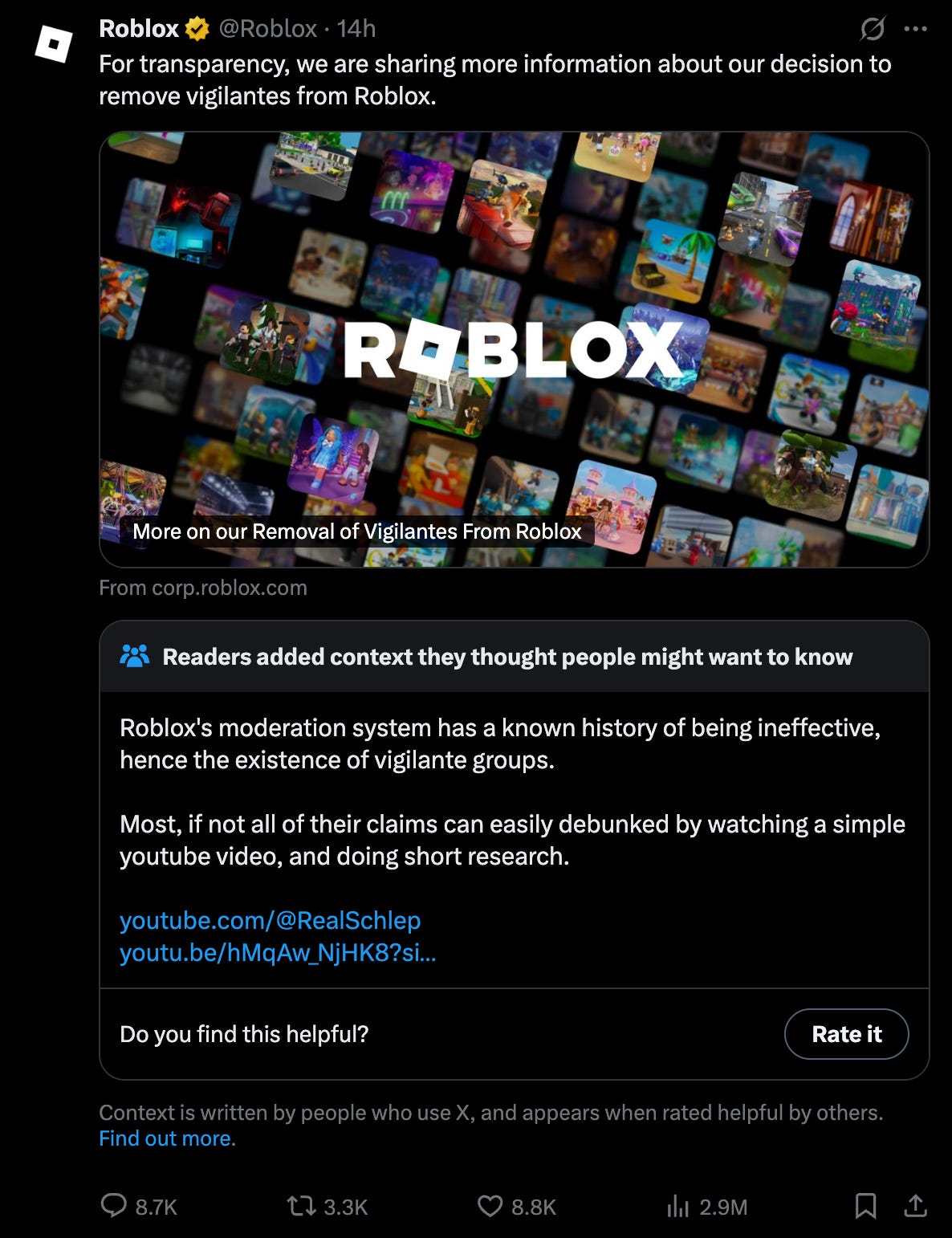Click the @Roblox handle

268,29
